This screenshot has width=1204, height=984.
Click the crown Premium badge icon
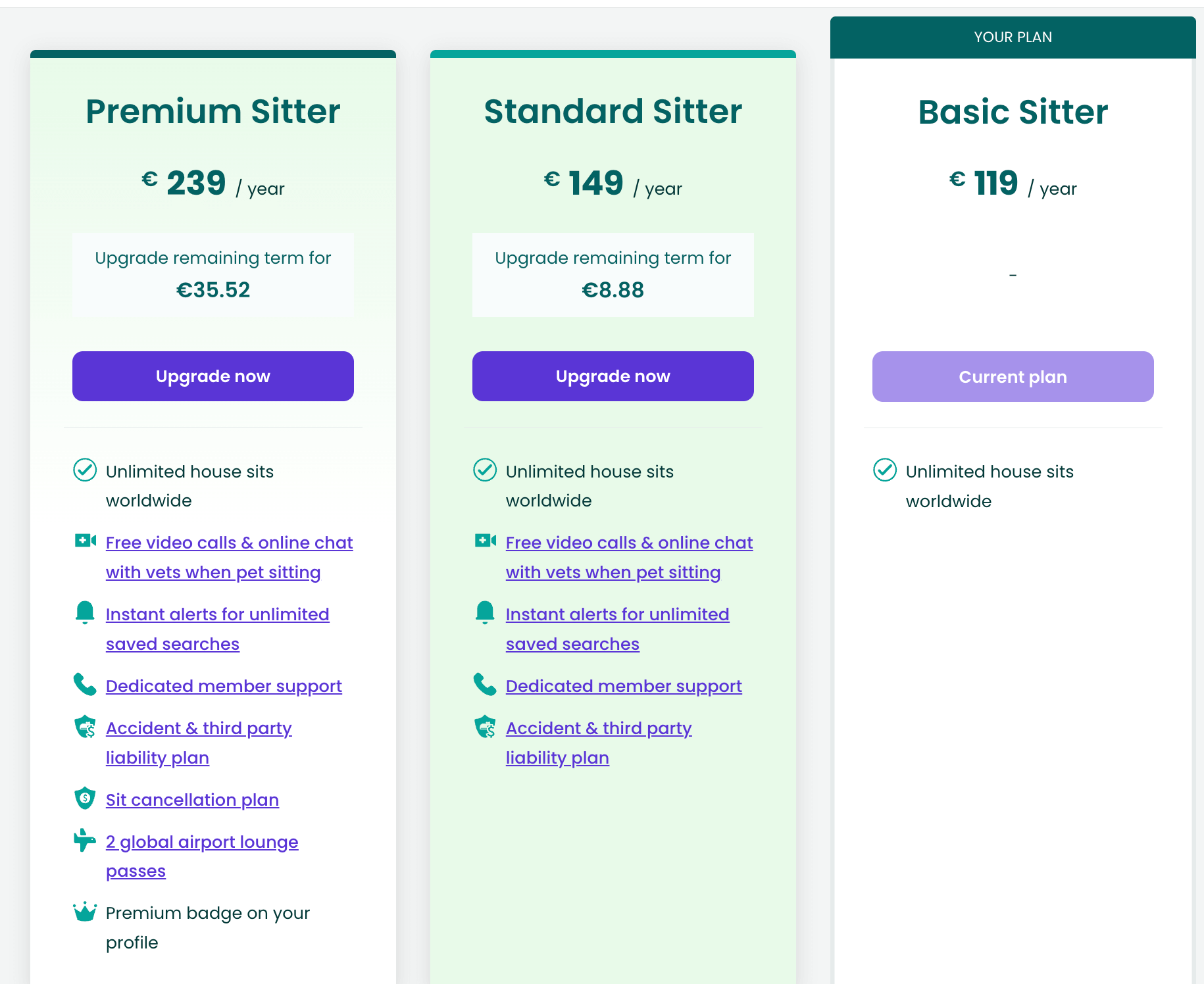pyautogui.click(x=85, y=912)
